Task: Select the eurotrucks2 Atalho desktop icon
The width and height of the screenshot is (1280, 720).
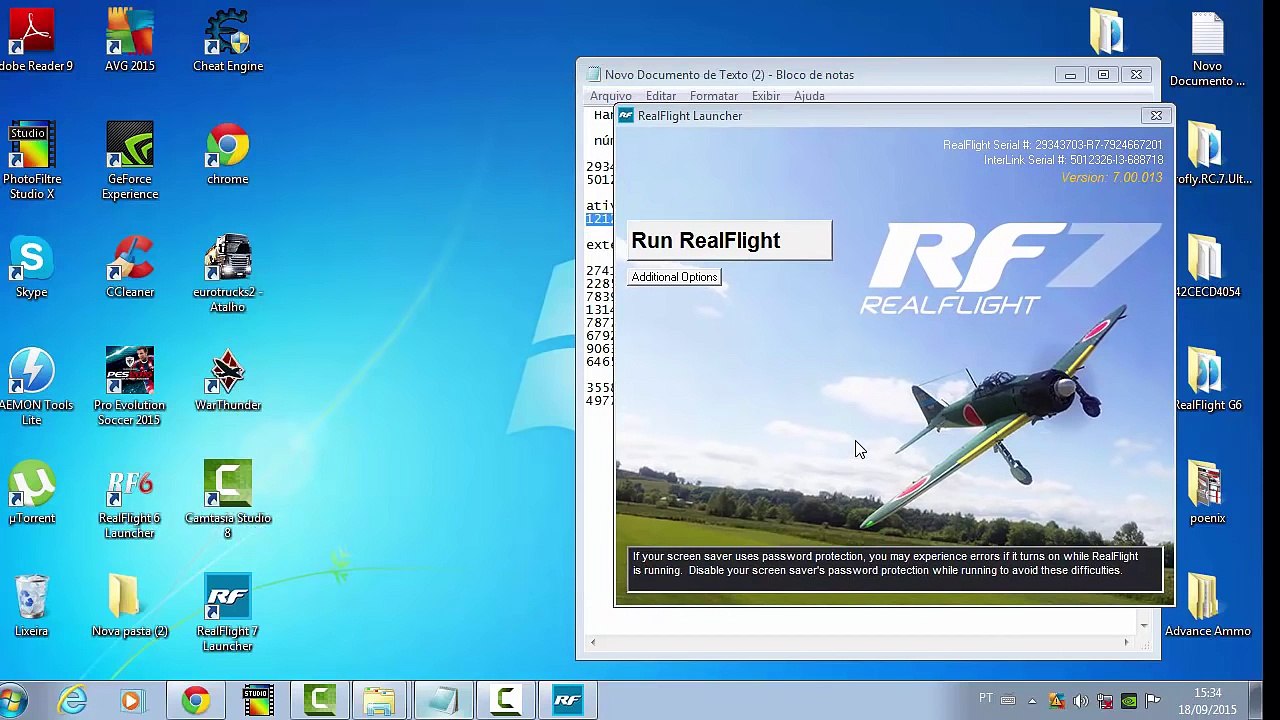Action: point(228,275)
